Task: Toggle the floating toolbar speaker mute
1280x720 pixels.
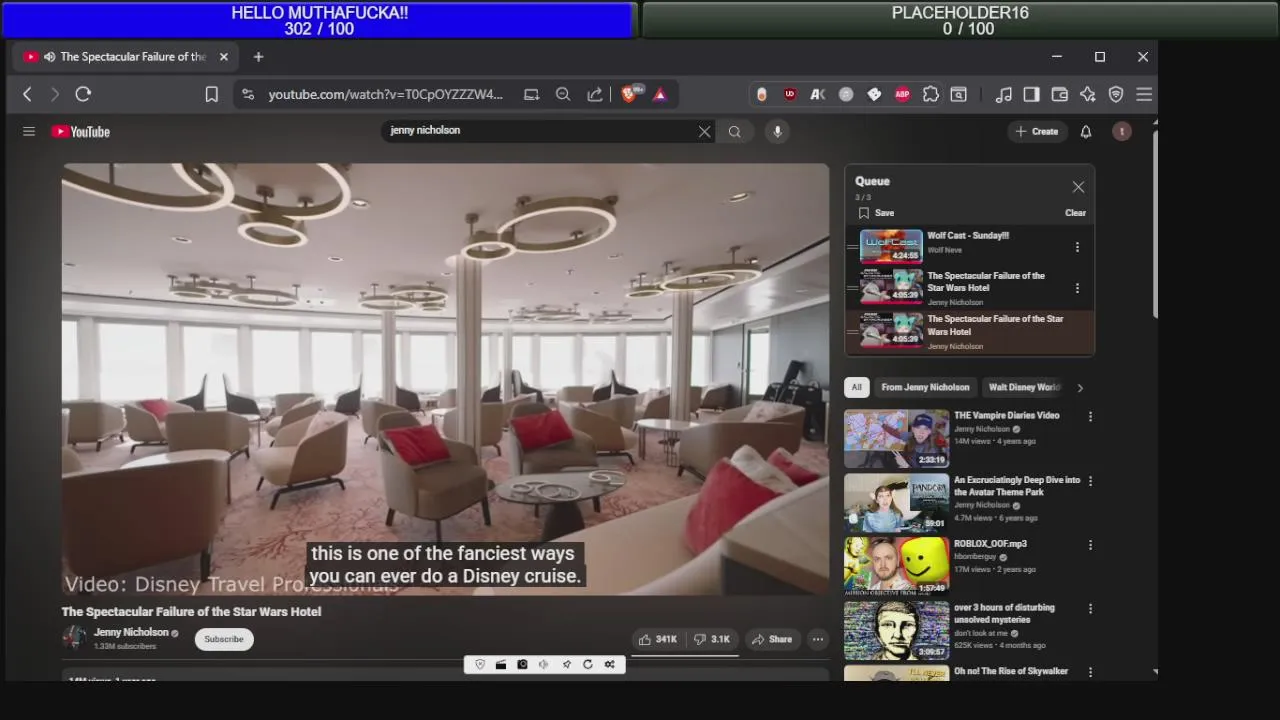Action: tap(544, 664)
